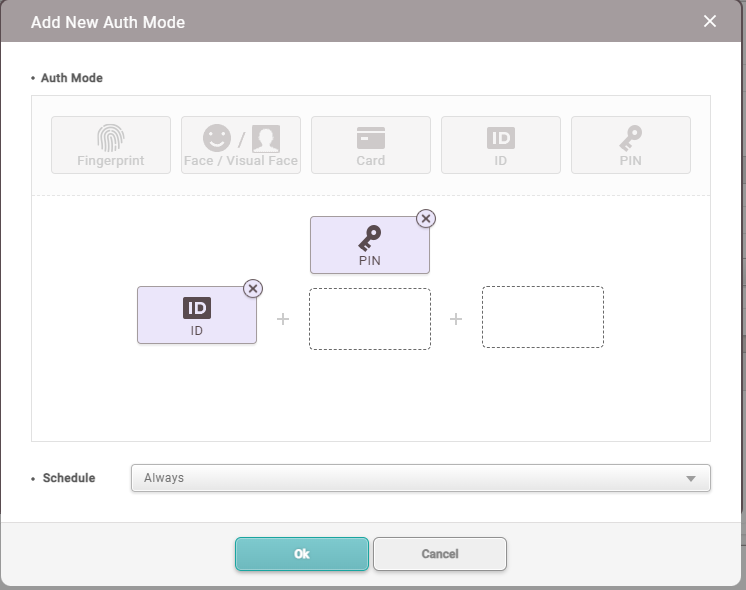The width and height of the screenshot is (746, 590).
Task: Click the empty dashed slot below the PIN tile
Action: click(x=370, y=319)
